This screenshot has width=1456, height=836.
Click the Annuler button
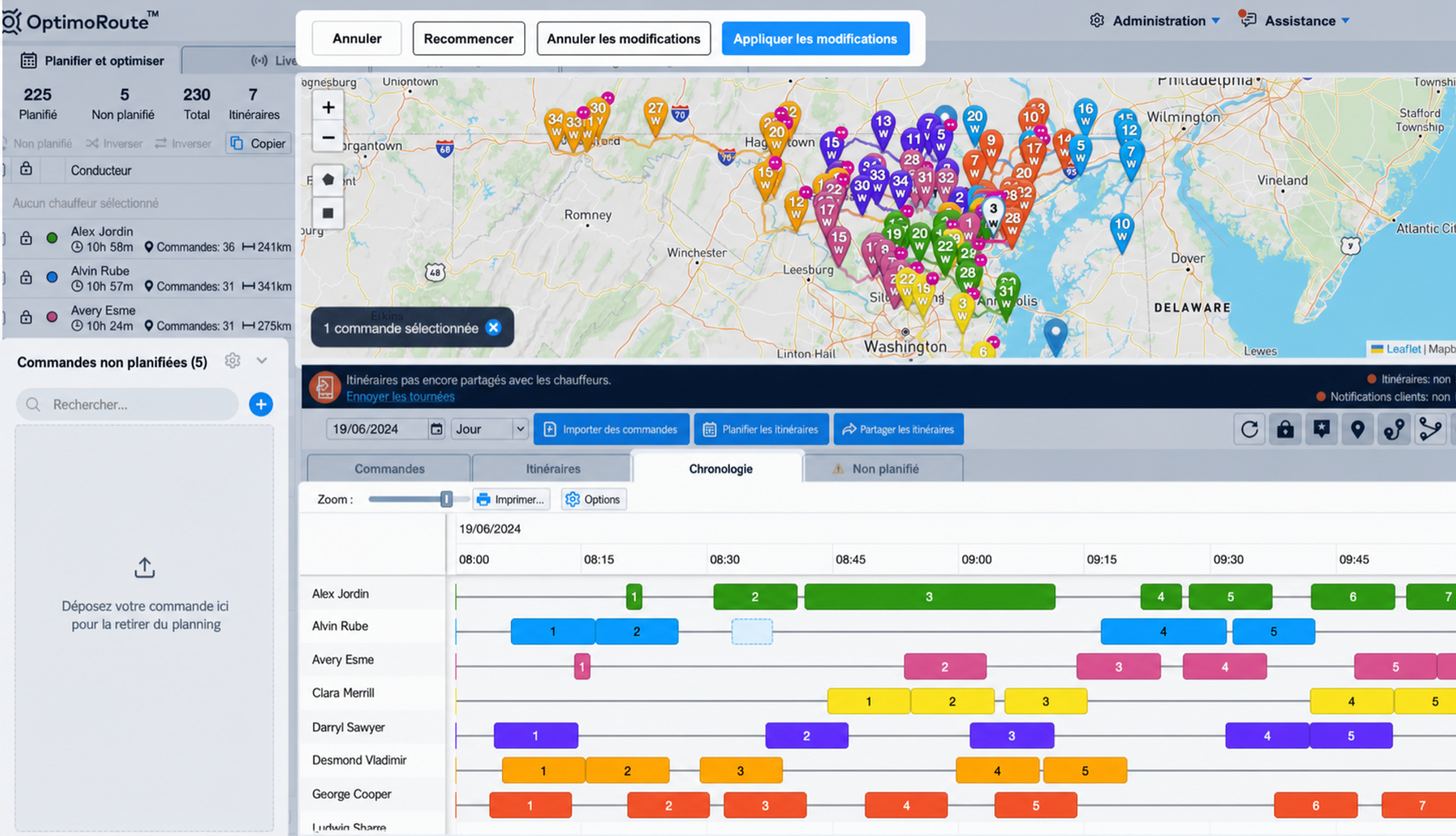coord(357,39)
